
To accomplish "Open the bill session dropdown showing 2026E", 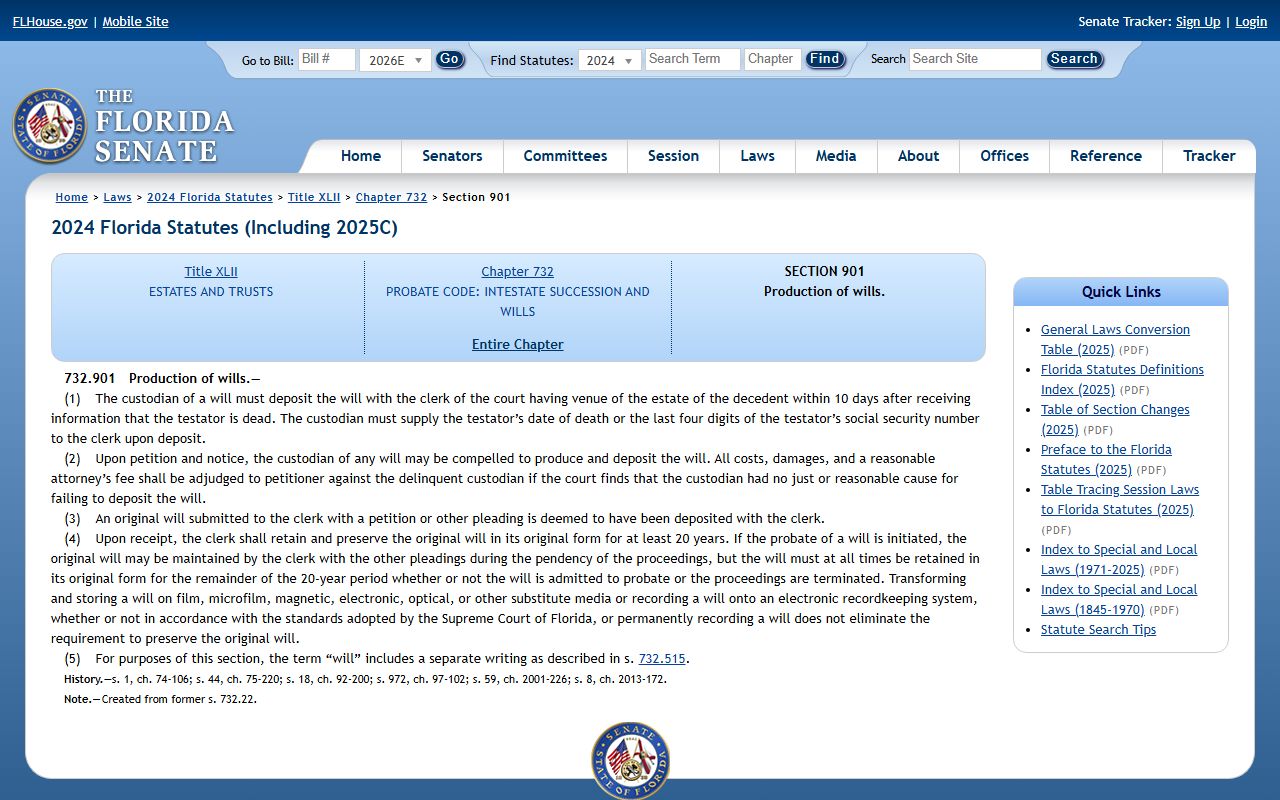I will point(395,60).
